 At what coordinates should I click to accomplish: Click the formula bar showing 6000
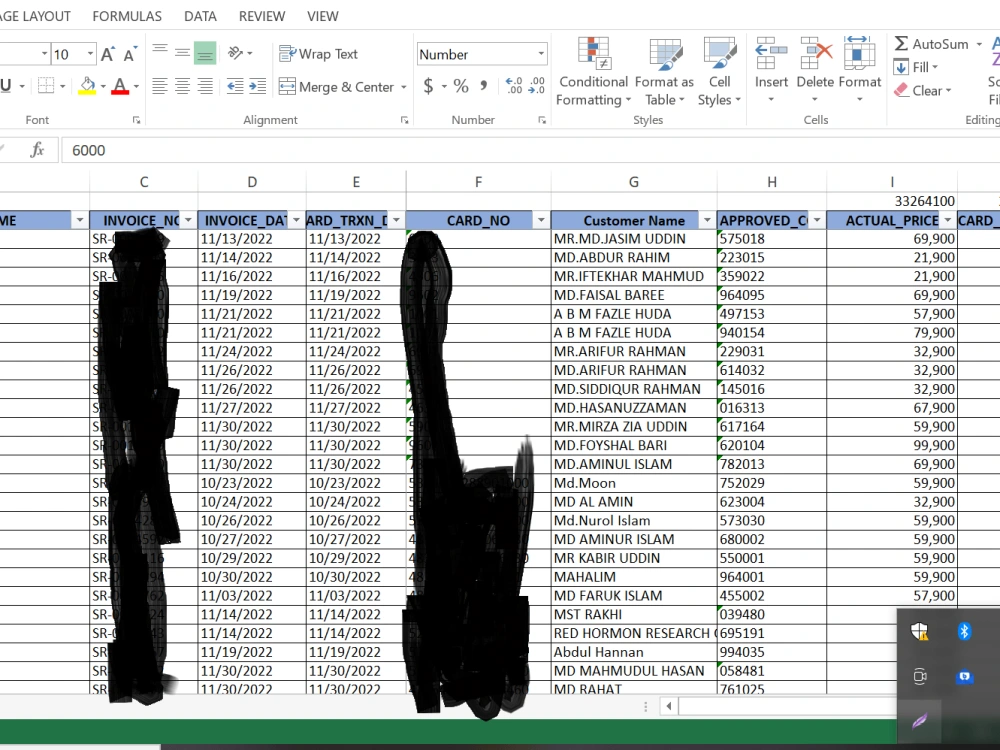click(x=529, y=151)
